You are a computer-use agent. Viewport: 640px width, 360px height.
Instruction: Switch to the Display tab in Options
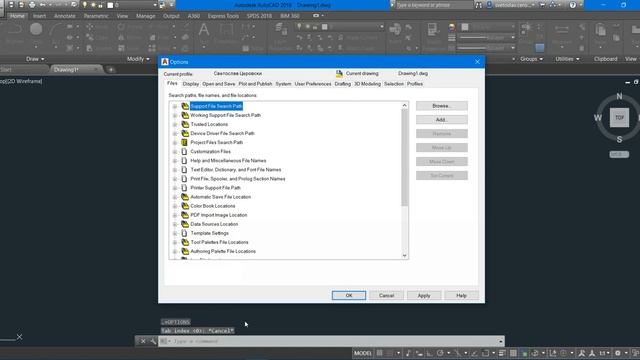pos(191,84)
